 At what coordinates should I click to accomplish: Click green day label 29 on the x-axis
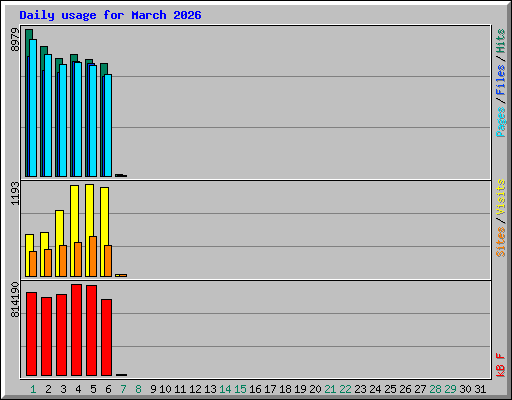(x=450, y=389)
